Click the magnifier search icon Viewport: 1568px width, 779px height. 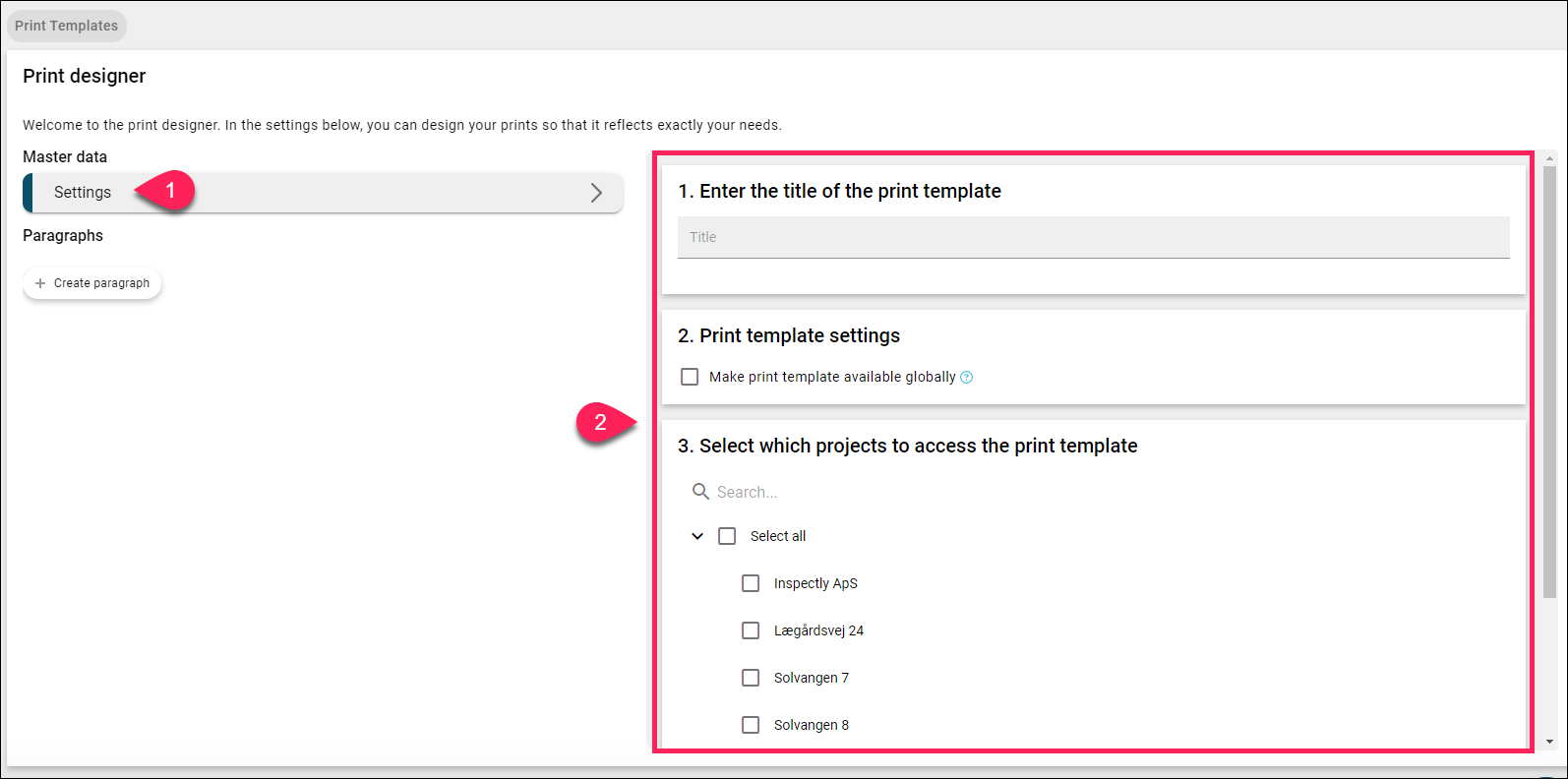point(701,491)
